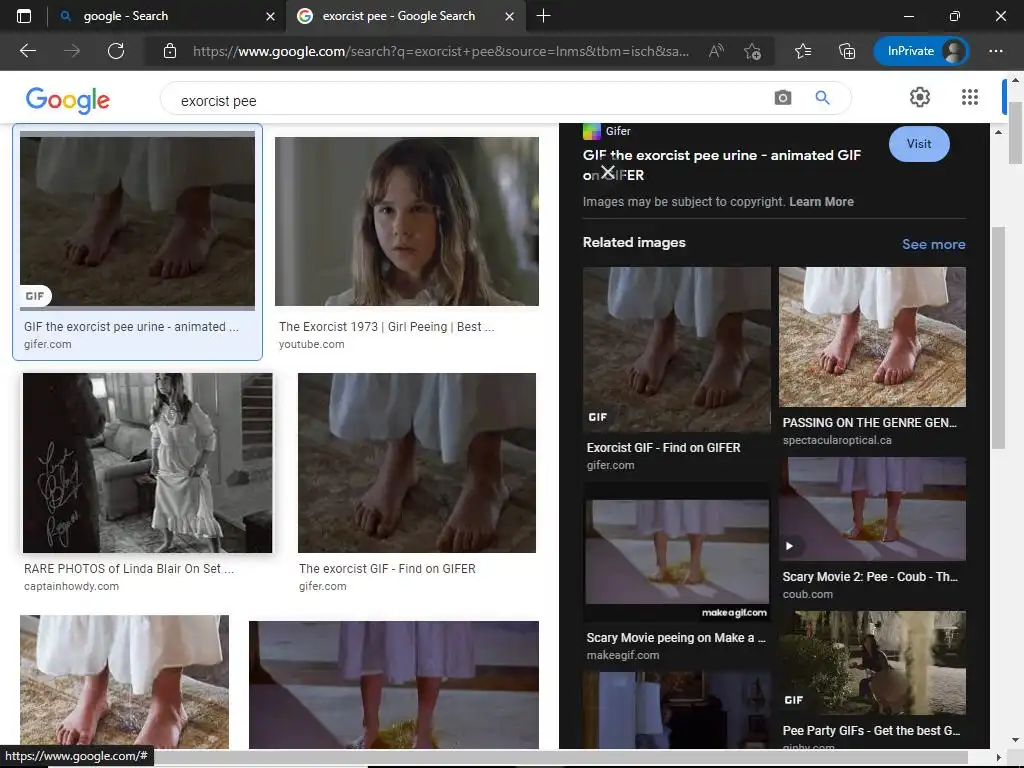This screenshot has height=768, width=1024.
Task: Open 'The Exorcist 1973 | Girl Peeing' thumbnail
Action: pos(407,221)
